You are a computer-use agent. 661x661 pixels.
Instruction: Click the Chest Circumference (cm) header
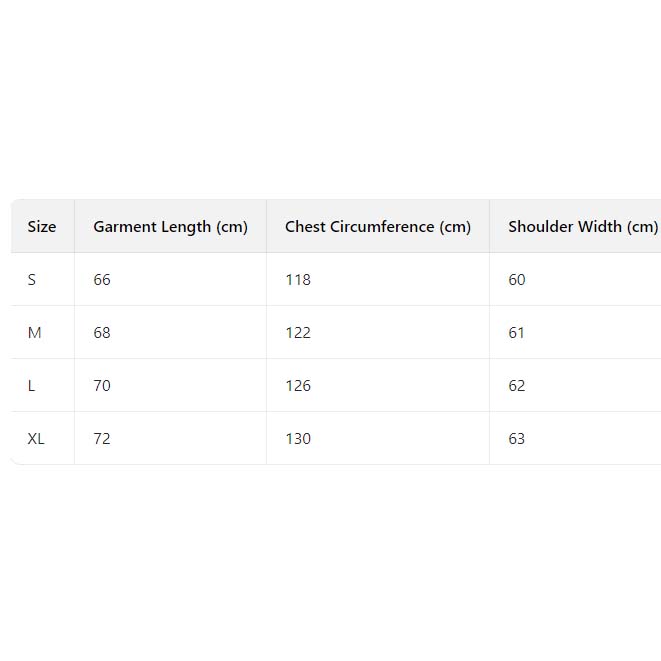click(377, 227)
